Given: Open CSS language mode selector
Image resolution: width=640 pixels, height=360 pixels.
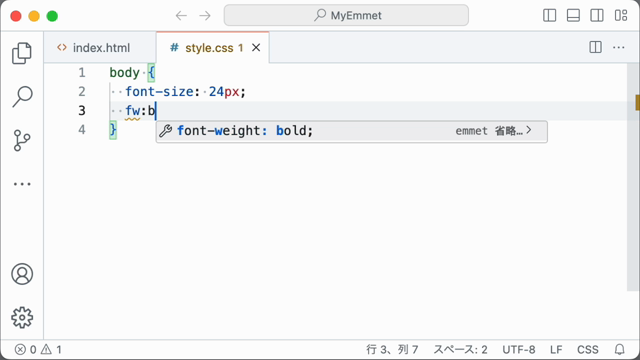Looking at the screenshot, I should 588,349.
